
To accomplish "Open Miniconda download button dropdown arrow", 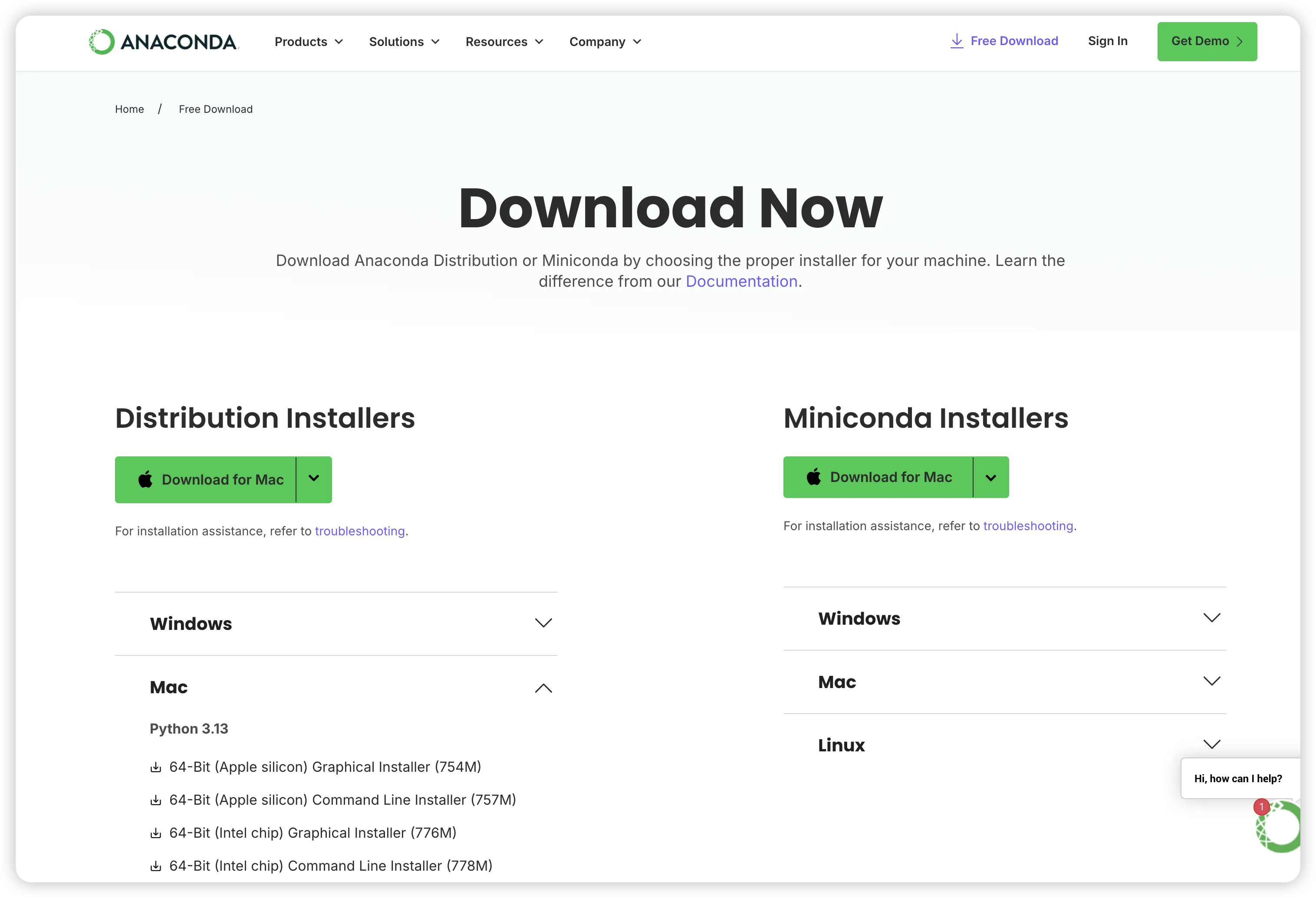I will point(990,477).
